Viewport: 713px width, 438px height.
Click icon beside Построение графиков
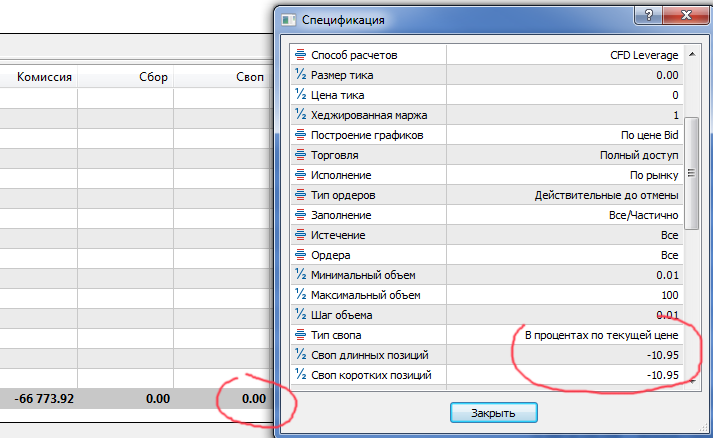[x=300, y=135]
